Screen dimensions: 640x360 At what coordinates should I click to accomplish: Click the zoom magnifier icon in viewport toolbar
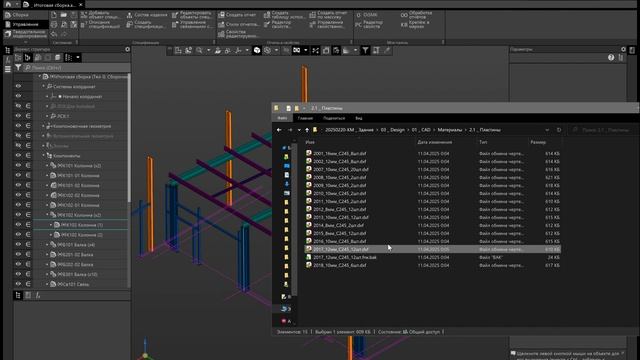199,50
